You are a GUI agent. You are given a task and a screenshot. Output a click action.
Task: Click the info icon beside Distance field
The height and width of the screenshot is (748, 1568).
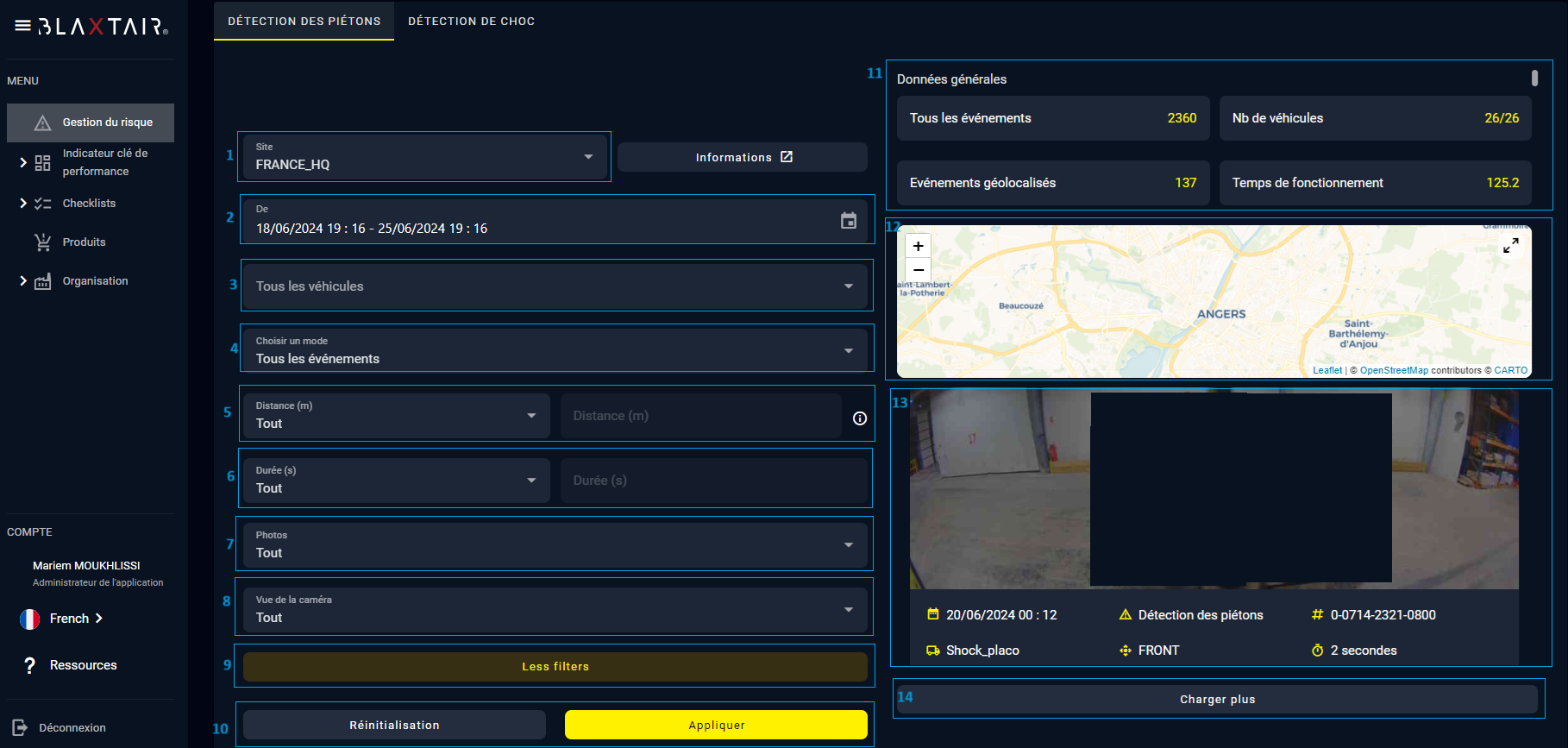click(860, 418)
